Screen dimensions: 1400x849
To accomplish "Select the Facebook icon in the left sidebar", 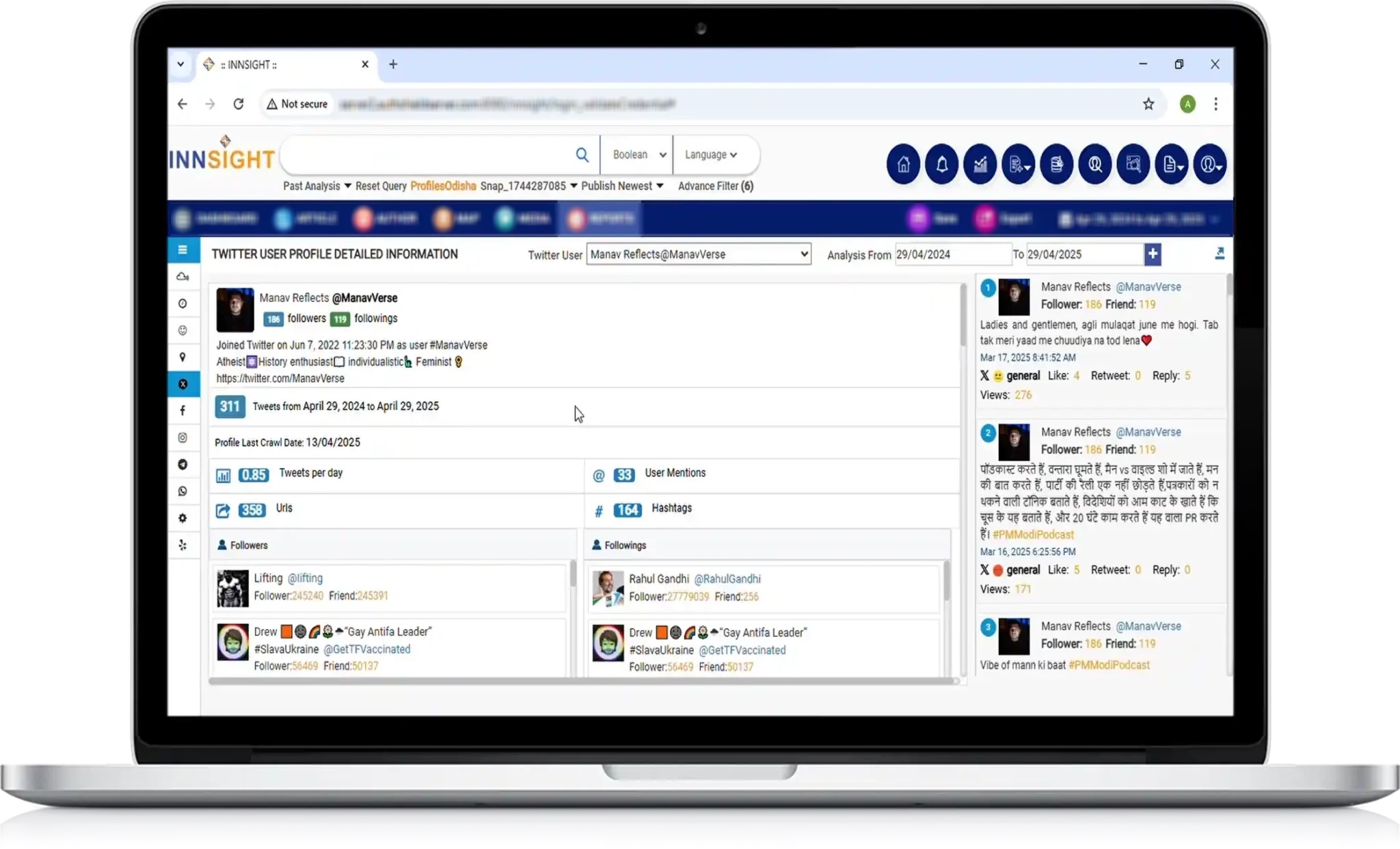I will click(x=183, y=411).
